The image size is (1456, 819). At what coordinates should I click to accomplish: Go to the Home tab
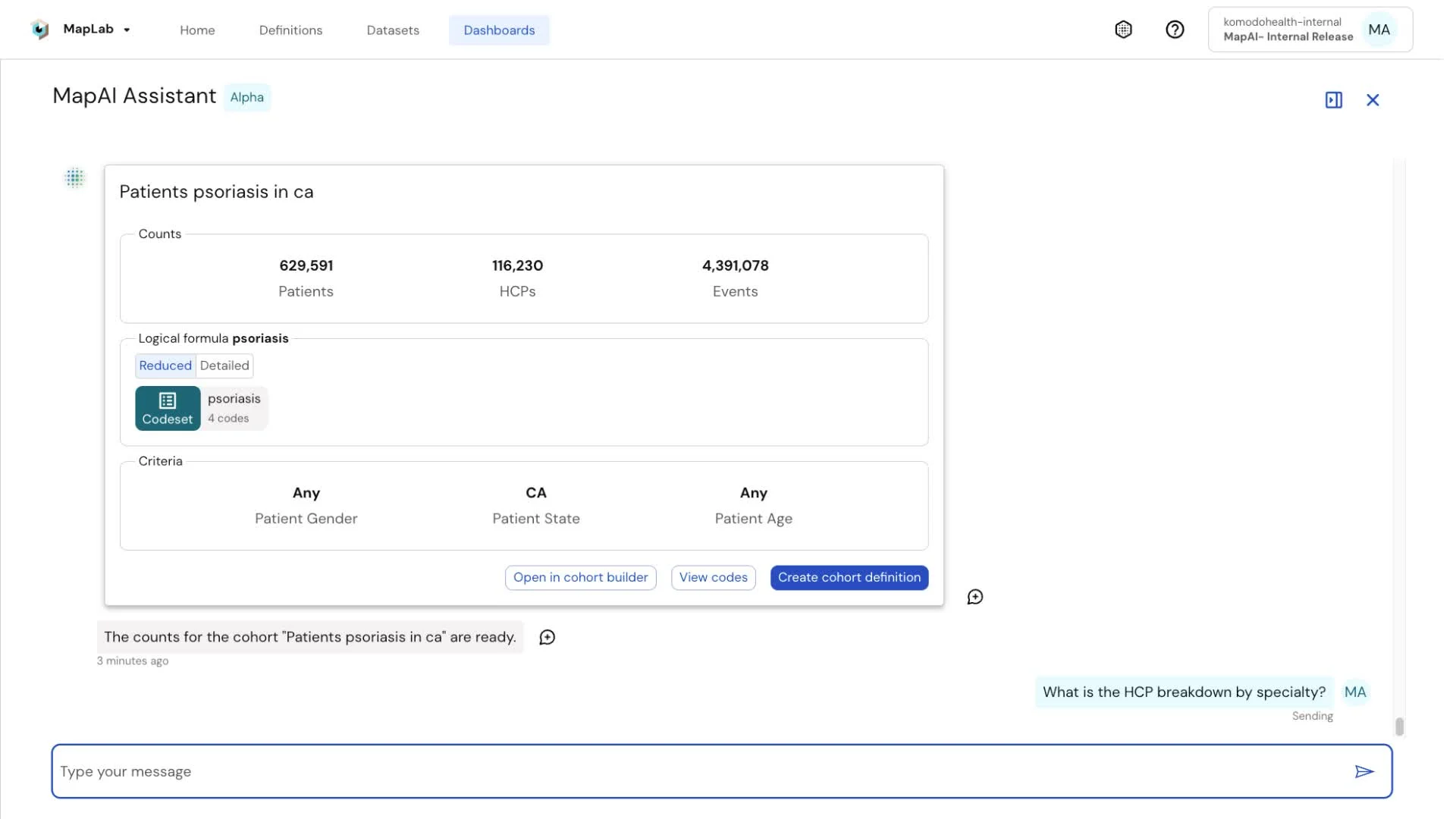tap(197, 30)
